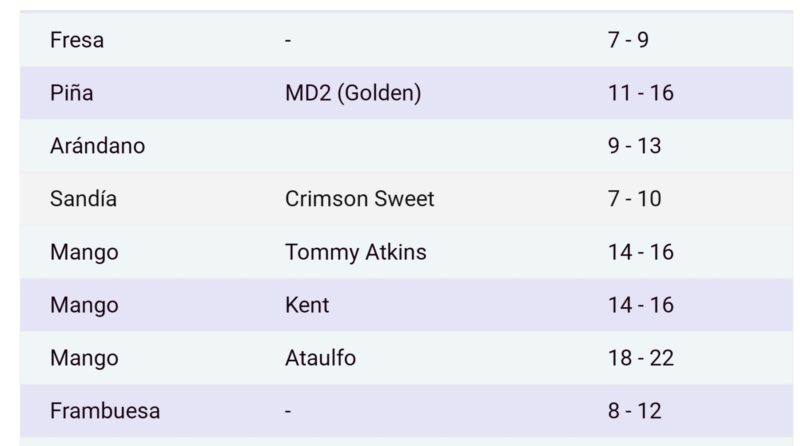The width and height of the screenshot is (800, 446).
Task: Select the Ataulfo variety cell
Action: coord(320,358)
